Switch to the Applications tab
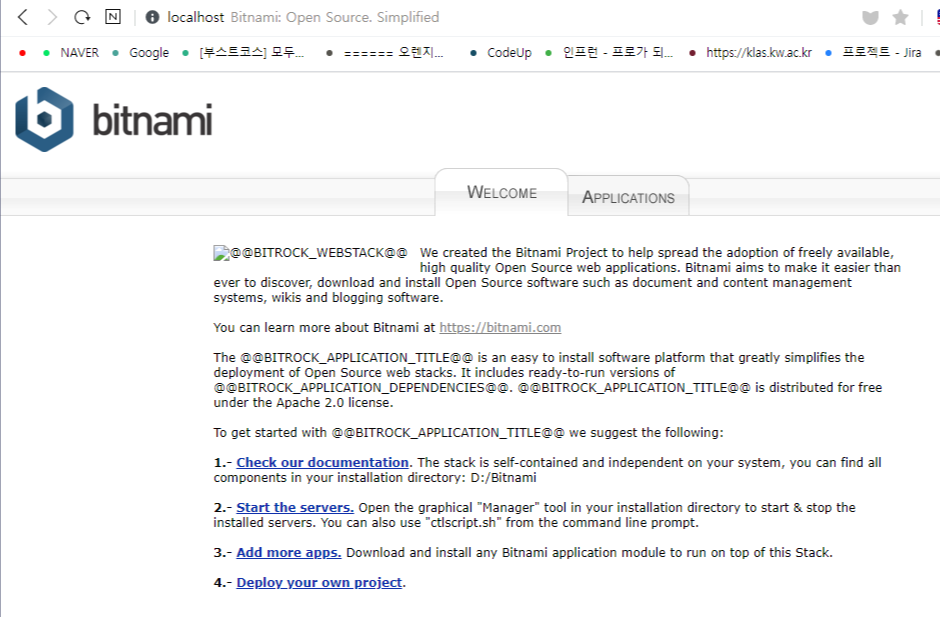This screenshot has width=940, height=617. [628, 197]
